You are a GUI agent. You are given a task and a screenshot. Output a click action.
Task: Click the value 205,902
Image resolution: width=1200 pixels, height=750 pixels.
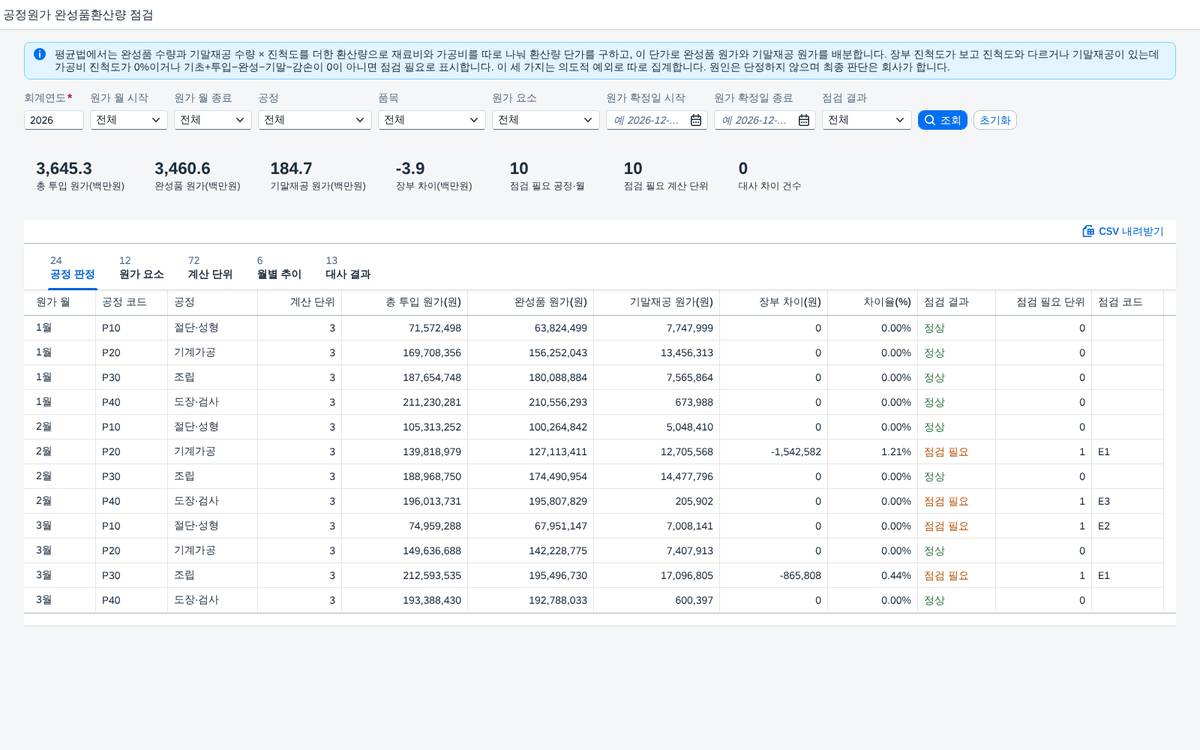695,501
